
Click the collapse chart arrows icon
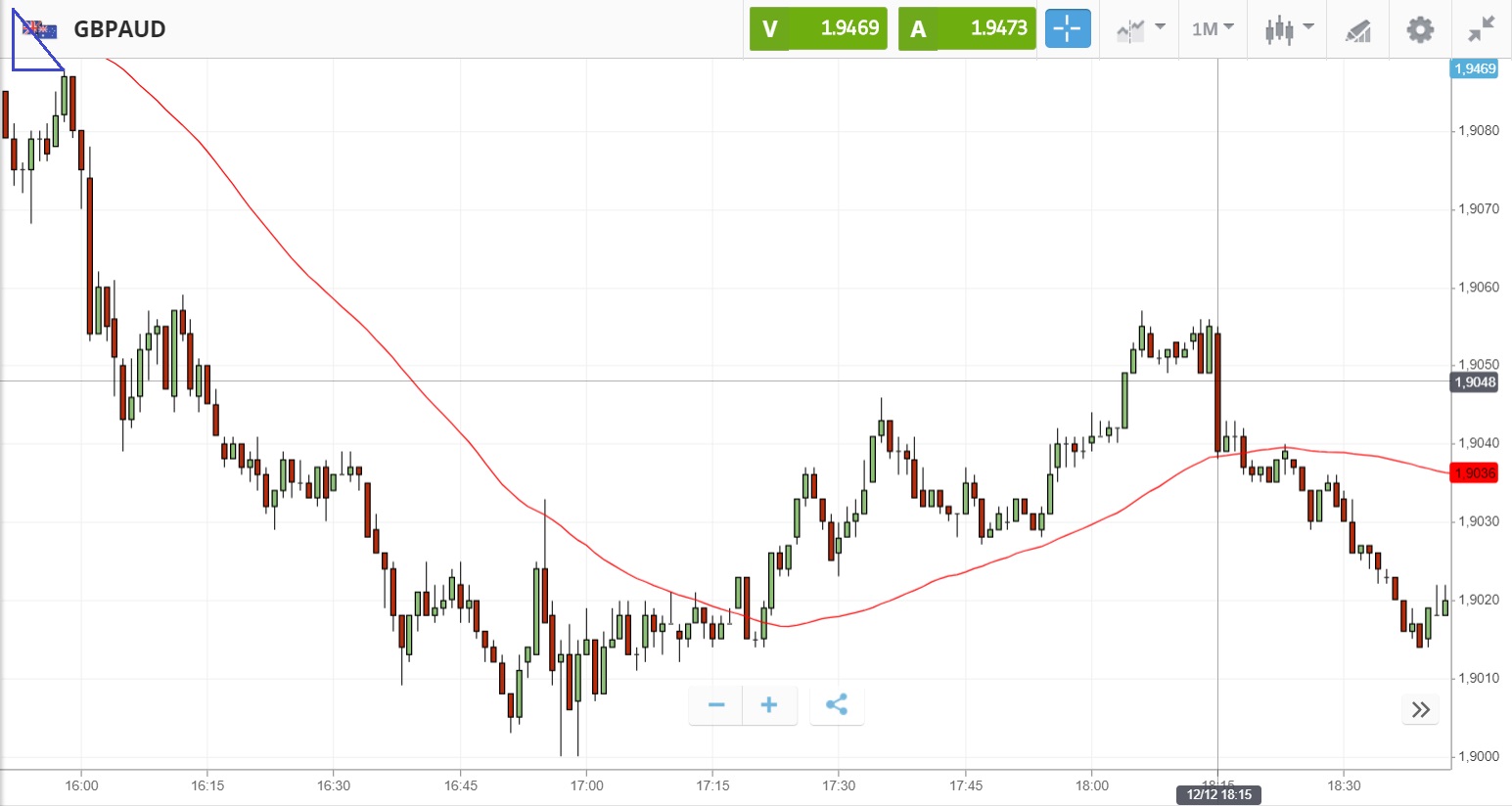click(1482, 29)
